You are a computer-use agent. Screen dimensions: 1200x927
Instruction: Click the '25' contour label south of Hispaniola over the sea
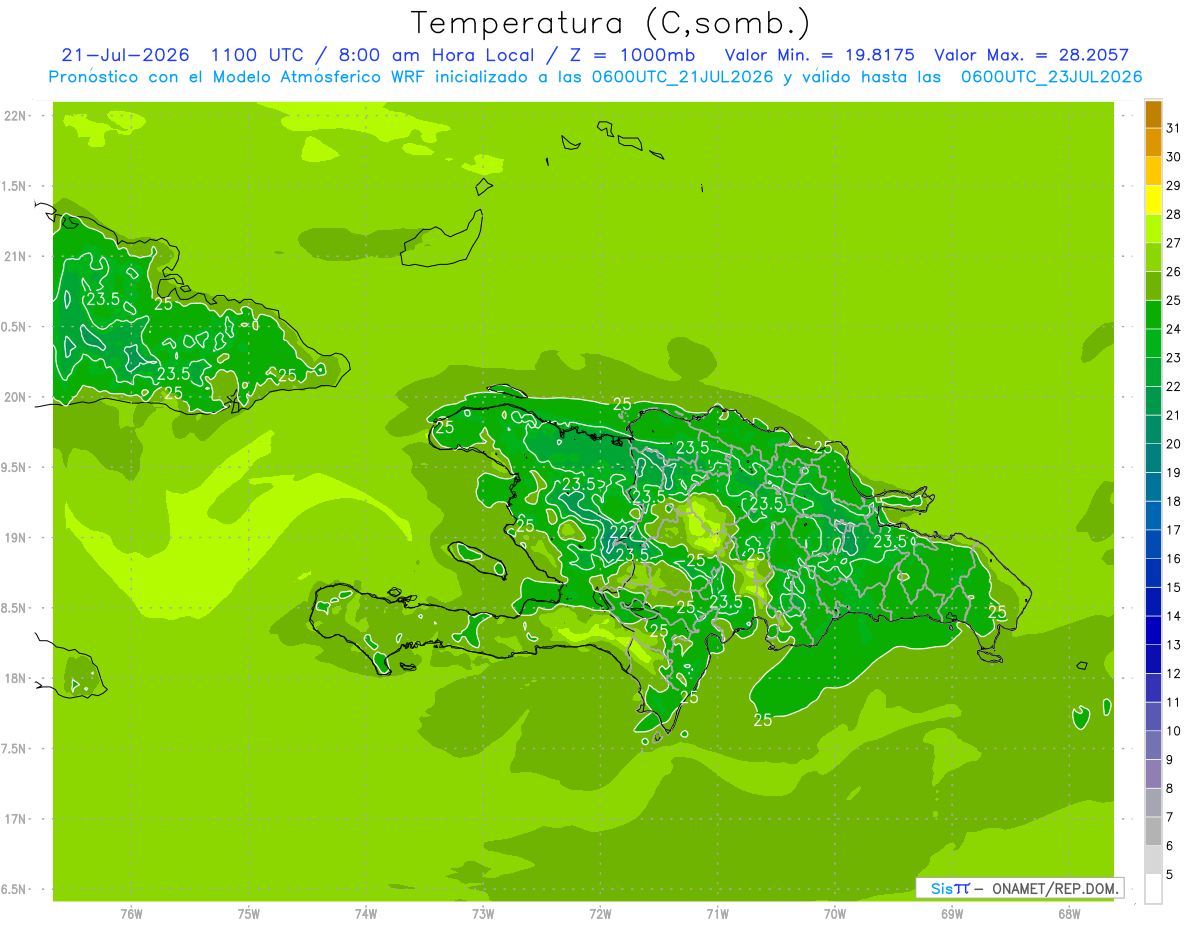tap(763, 719)
